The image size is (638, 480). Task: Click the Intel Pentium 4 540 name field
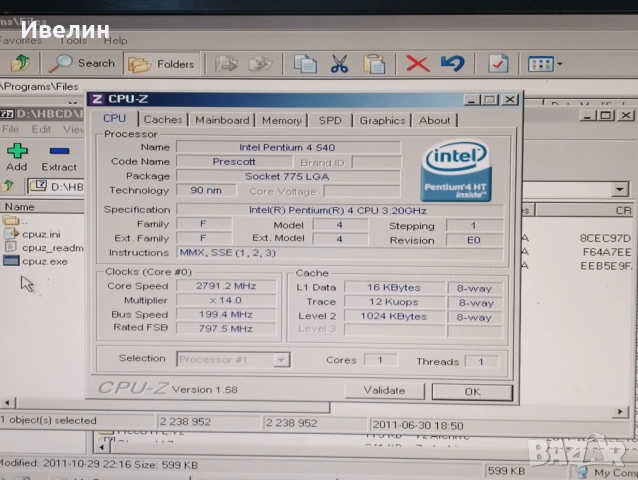pyautogui.click(x=288, y=147)
